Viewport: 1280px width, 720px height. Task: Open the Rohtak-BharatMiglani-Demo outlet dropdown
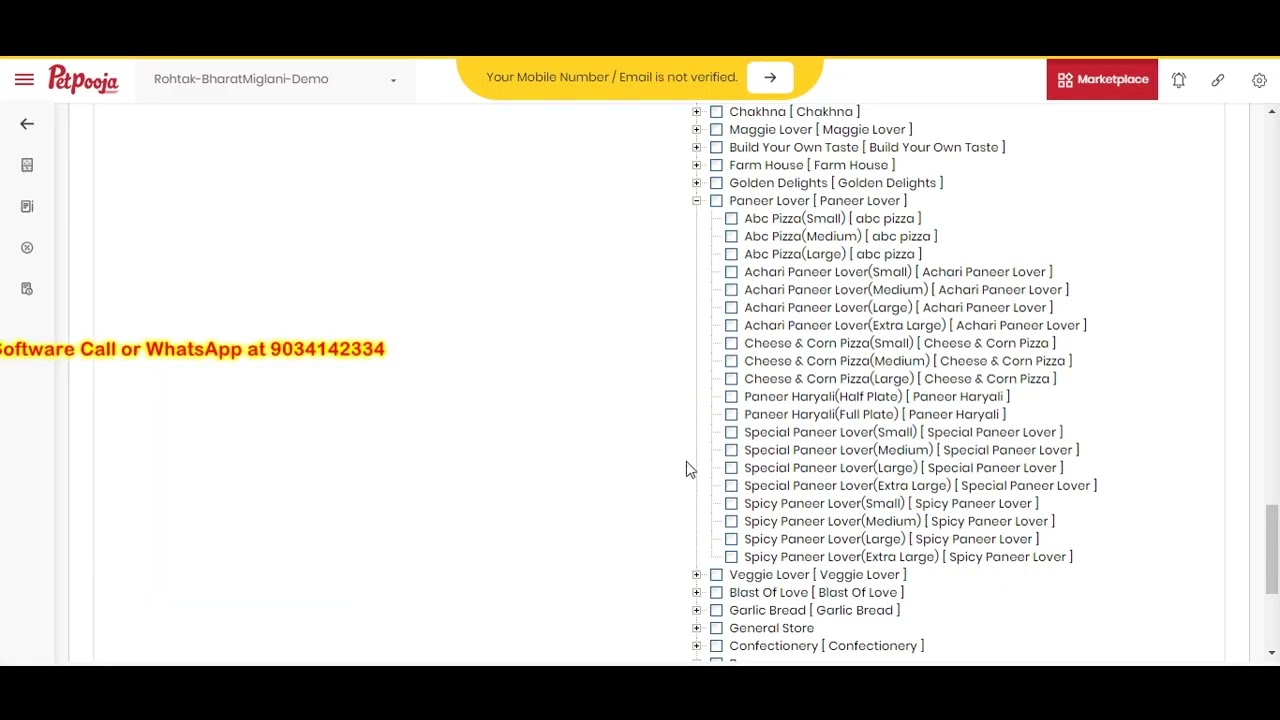pos(275,79)
